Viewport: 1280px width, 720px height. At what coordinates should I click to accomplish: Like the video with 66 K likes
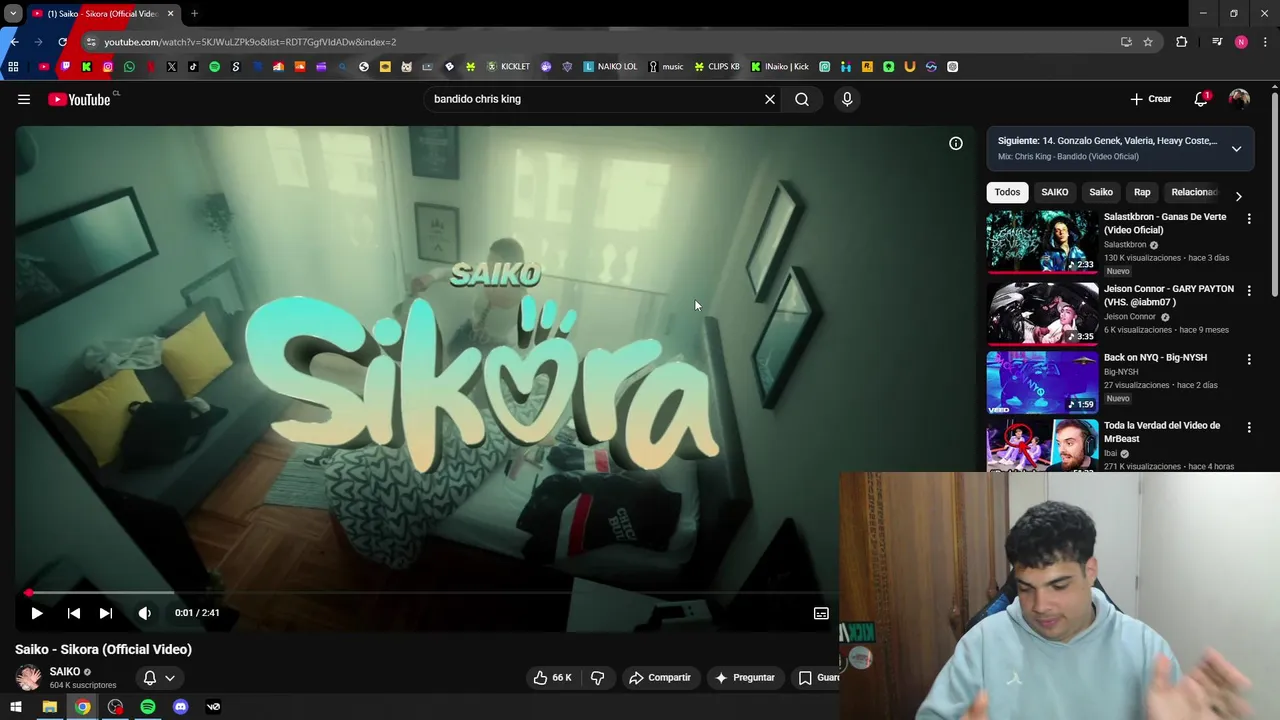coord(552,677)
